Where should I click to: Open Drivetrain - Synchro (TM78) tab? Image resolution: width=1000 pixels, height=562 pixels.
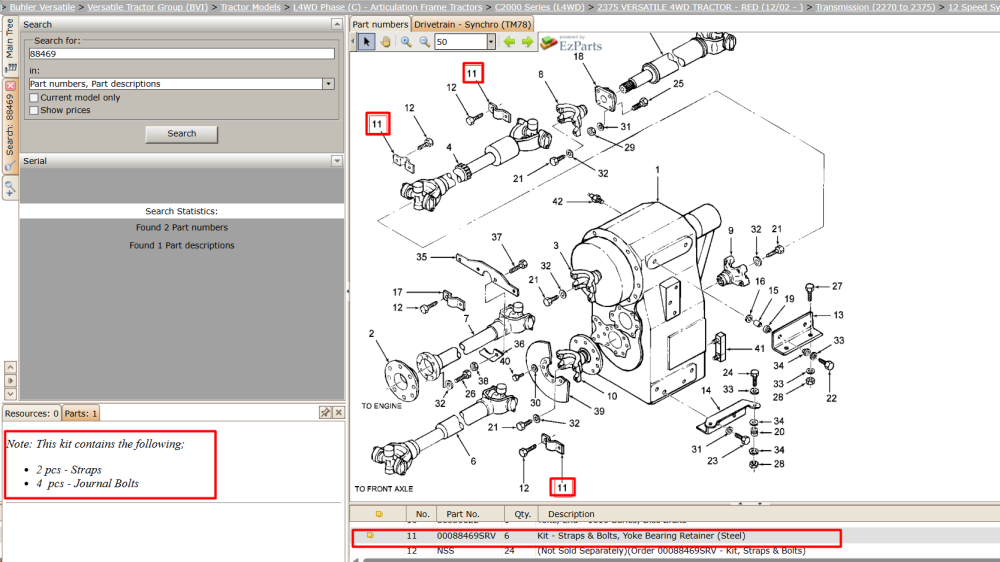pyautogui.click(x=473, y=24)
